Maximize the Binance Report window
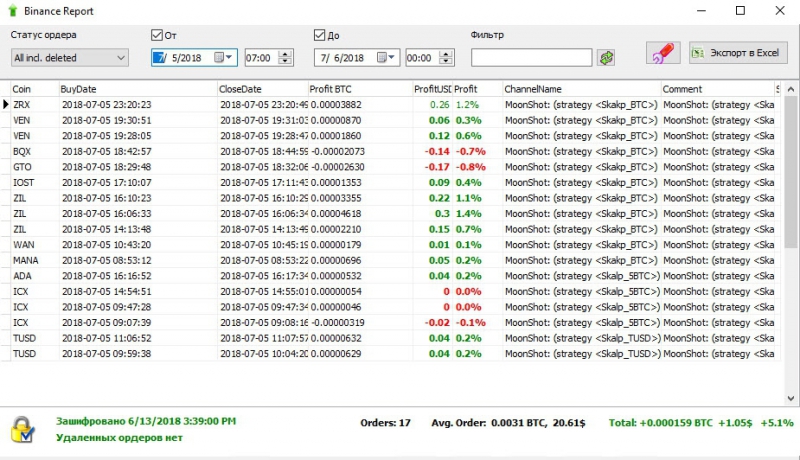800x460 pixels. tap(740, 11)
